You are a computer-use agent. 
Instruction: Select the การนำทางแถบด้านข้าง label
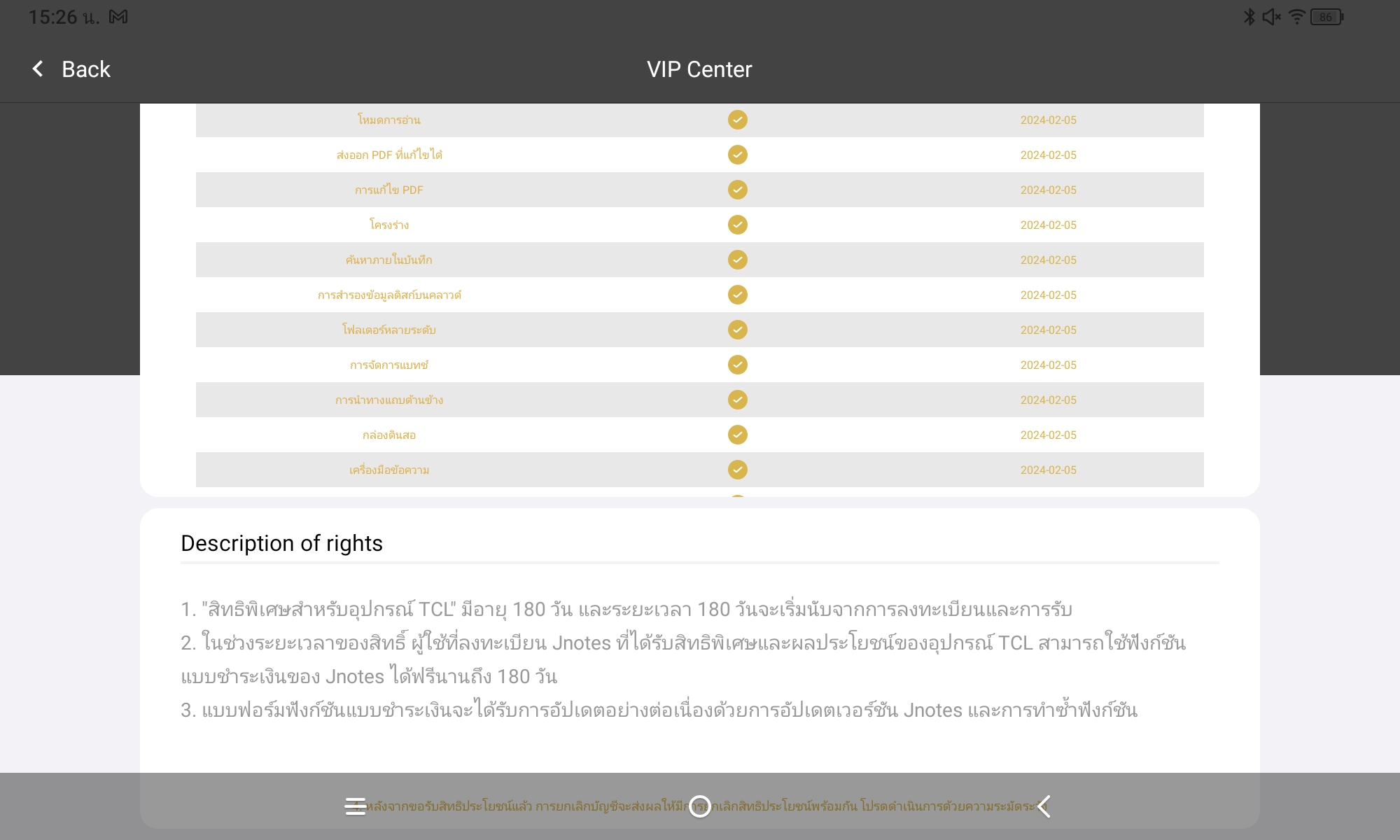point(389,400)
